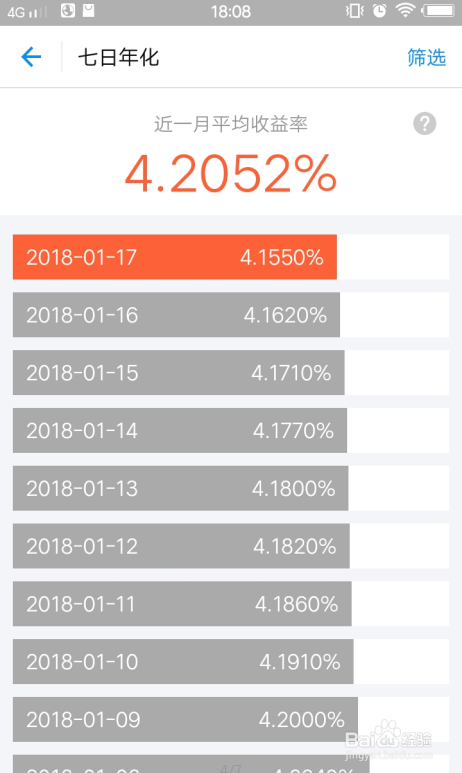This screenshot has height=773, width=462.
Task: Select the 2018-01-17 highlighted orange row
Action: [x=231, y=257]
